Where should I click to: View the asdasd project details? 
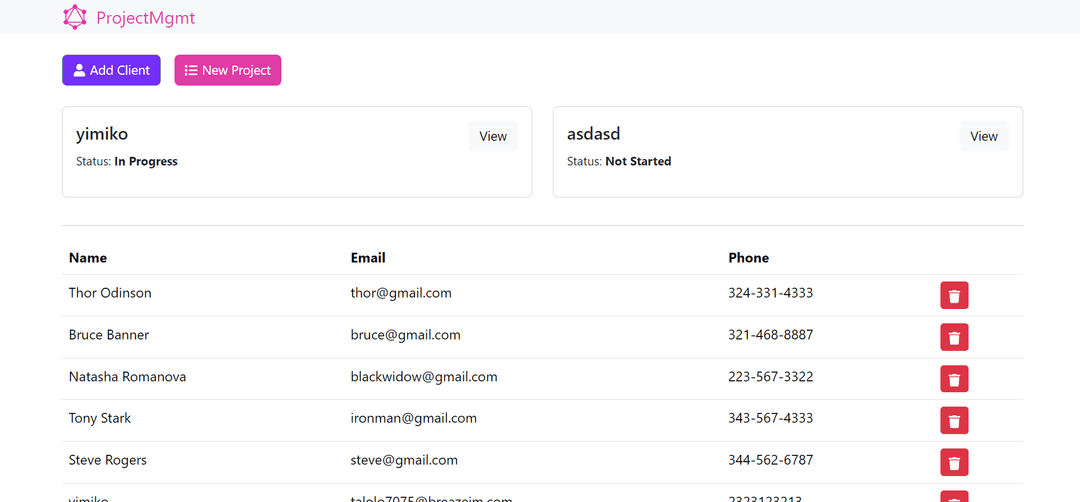click(984, 137)
